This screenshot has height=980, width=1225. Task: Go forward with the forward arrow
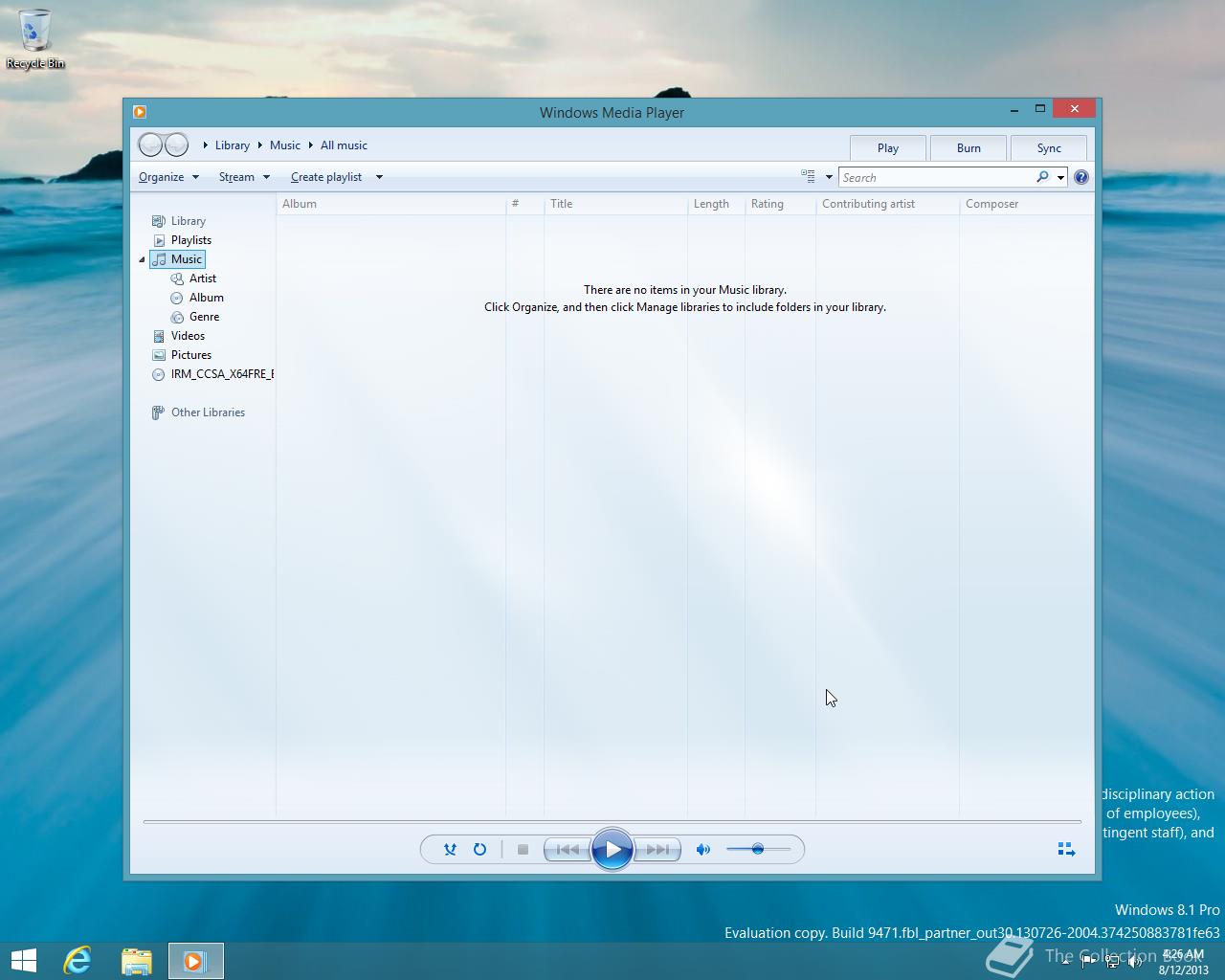(176, 145)
